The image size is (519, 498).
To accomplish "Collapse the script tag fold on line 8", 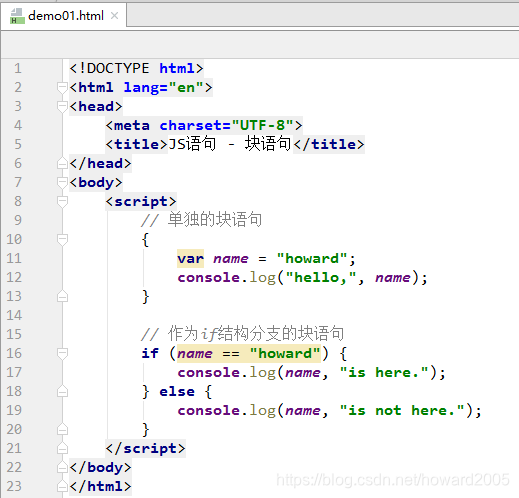I will click(x=62, y=201).
